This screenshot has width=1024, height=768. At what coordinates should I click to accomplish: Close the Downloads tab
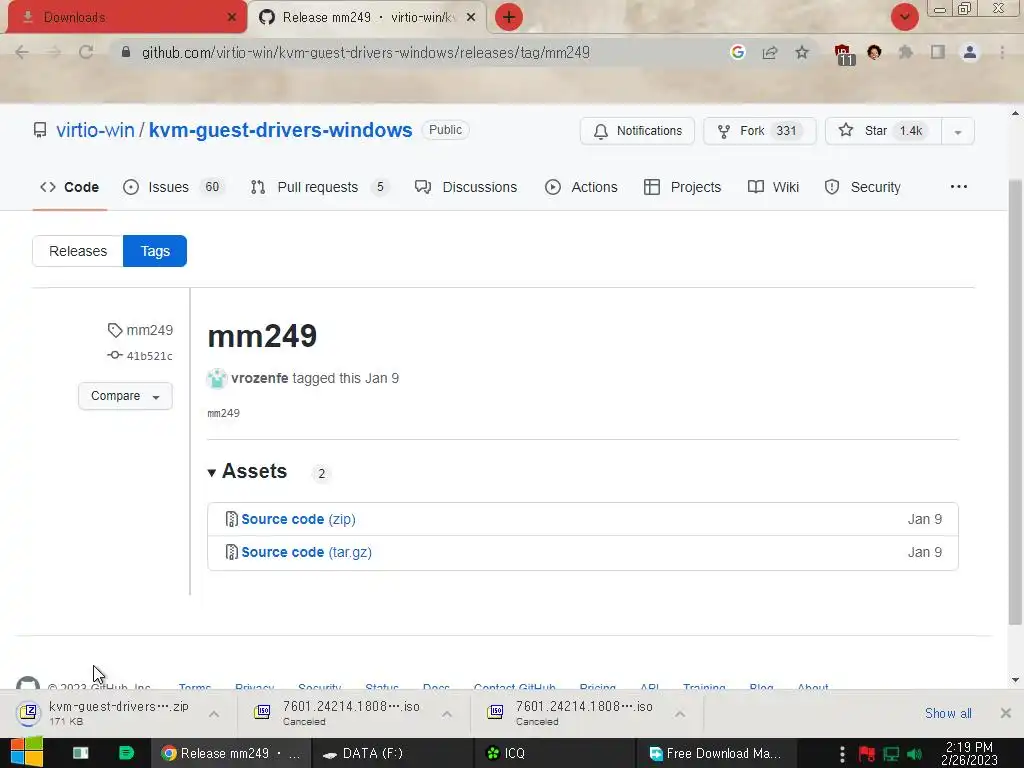pos(232,17)
